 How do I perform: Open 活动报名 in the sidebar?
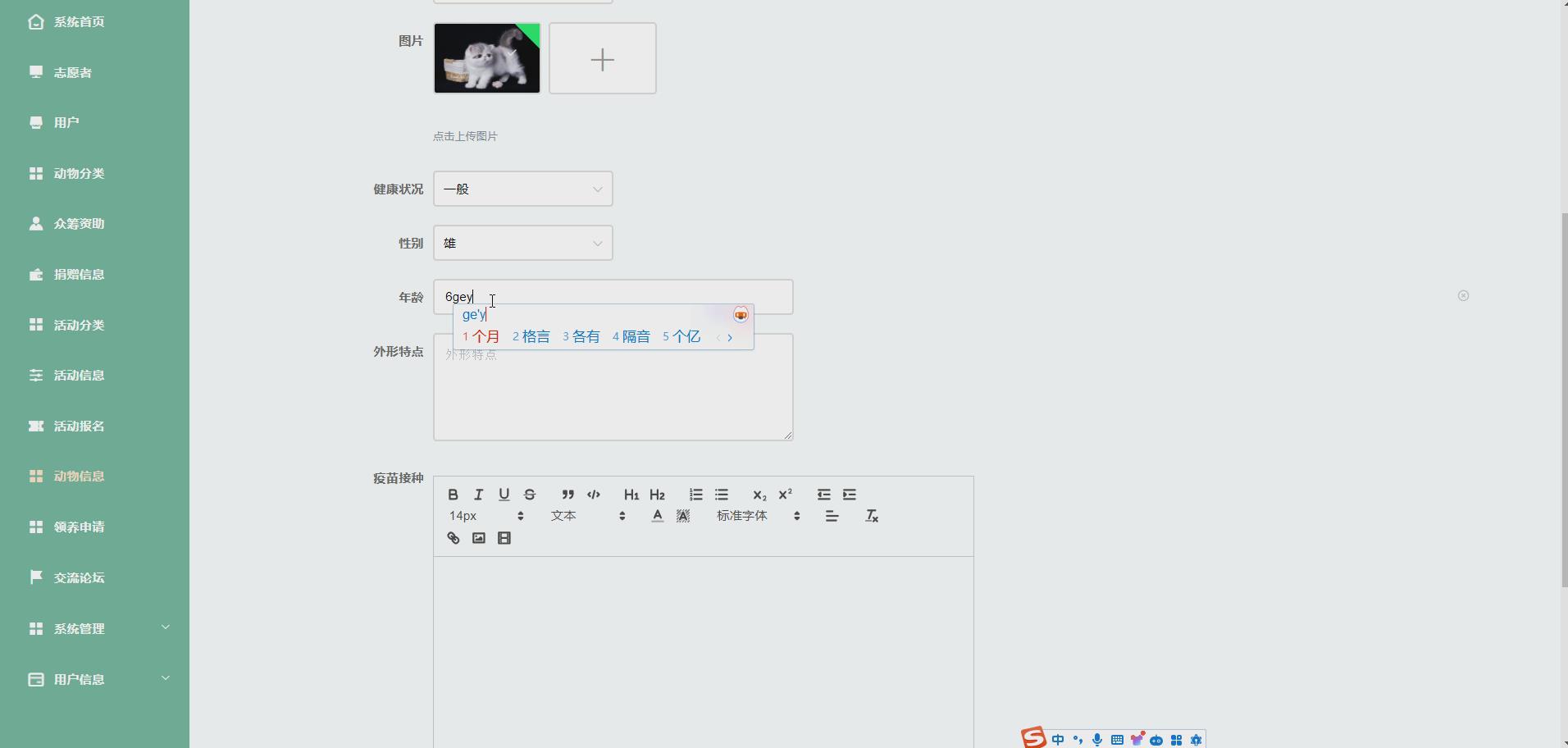pos(94,426)
